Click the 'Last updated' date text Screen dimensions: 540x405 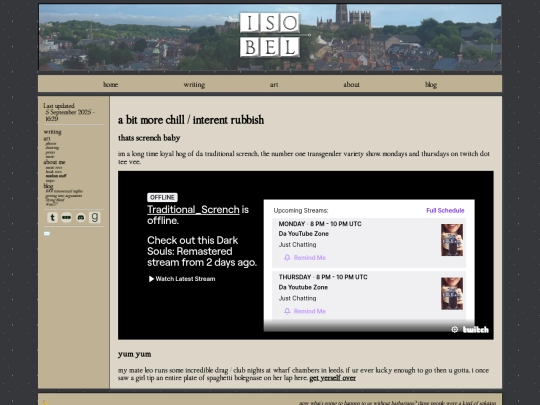point(69,112)
